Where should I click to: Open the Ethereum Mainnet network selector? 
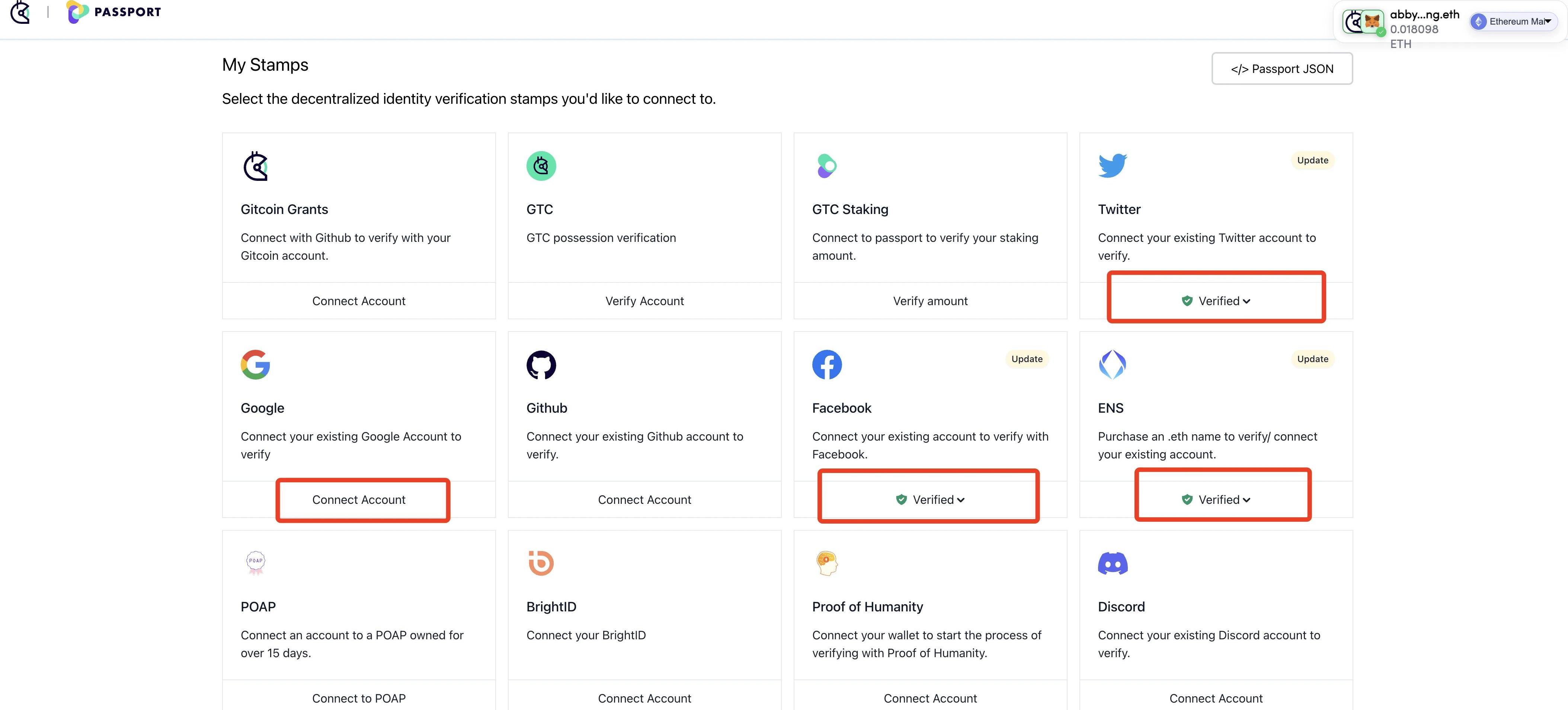(1513, 21)
